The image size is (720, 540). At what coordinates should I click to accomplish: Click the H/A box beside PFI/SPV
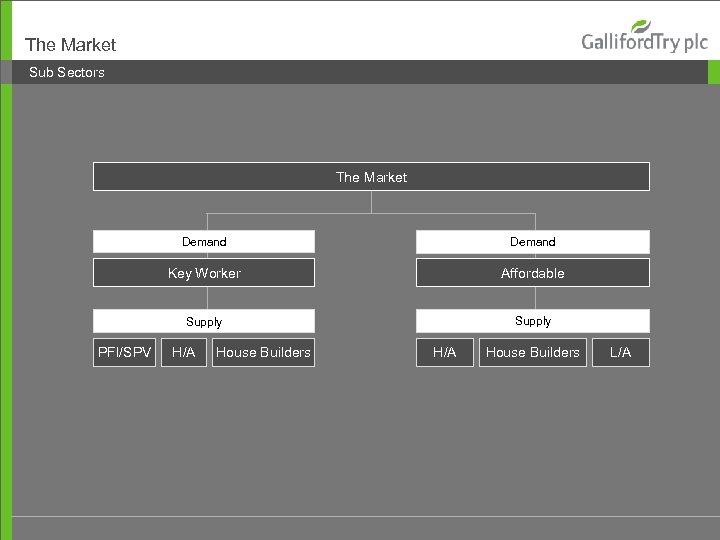pos(184,352)
